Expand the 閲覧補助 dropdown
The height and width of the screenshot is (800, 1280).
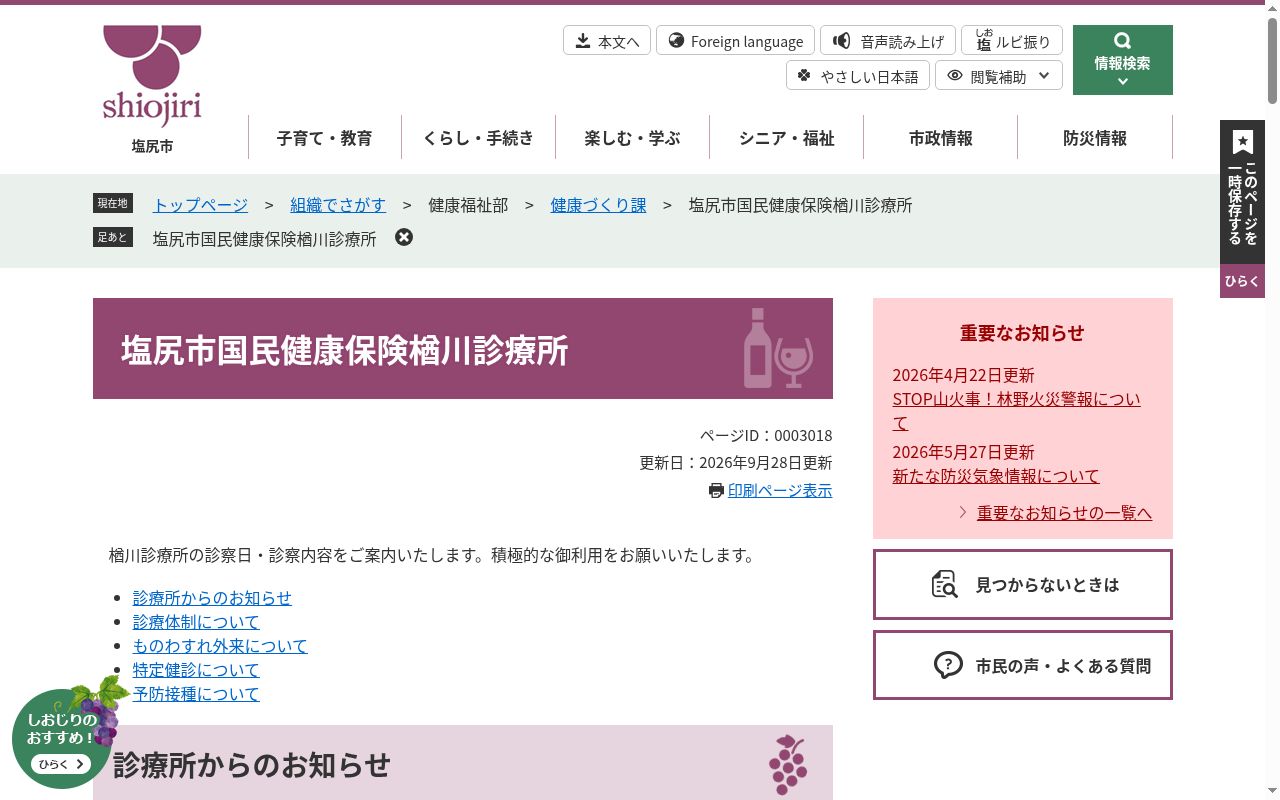click(999, 76)
